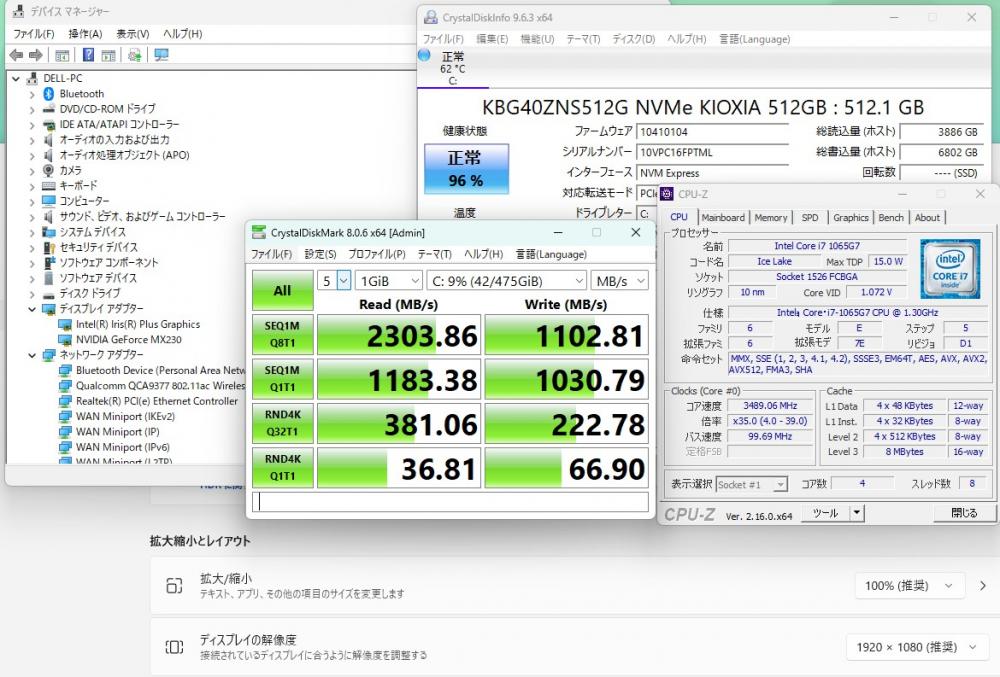Select the セキュリティ デバイス category icon
1000x677 pixels.
(x=48, y=247)
